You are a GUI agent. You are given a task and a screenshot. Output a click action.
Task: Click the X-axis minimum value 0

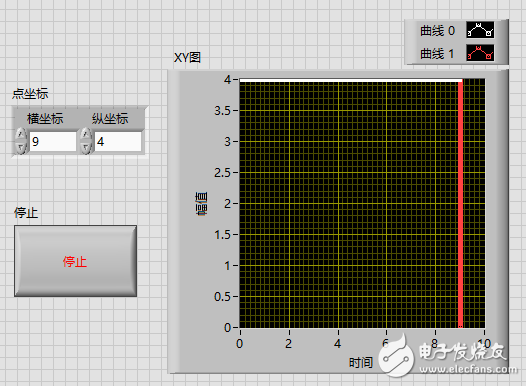[240, 343]
